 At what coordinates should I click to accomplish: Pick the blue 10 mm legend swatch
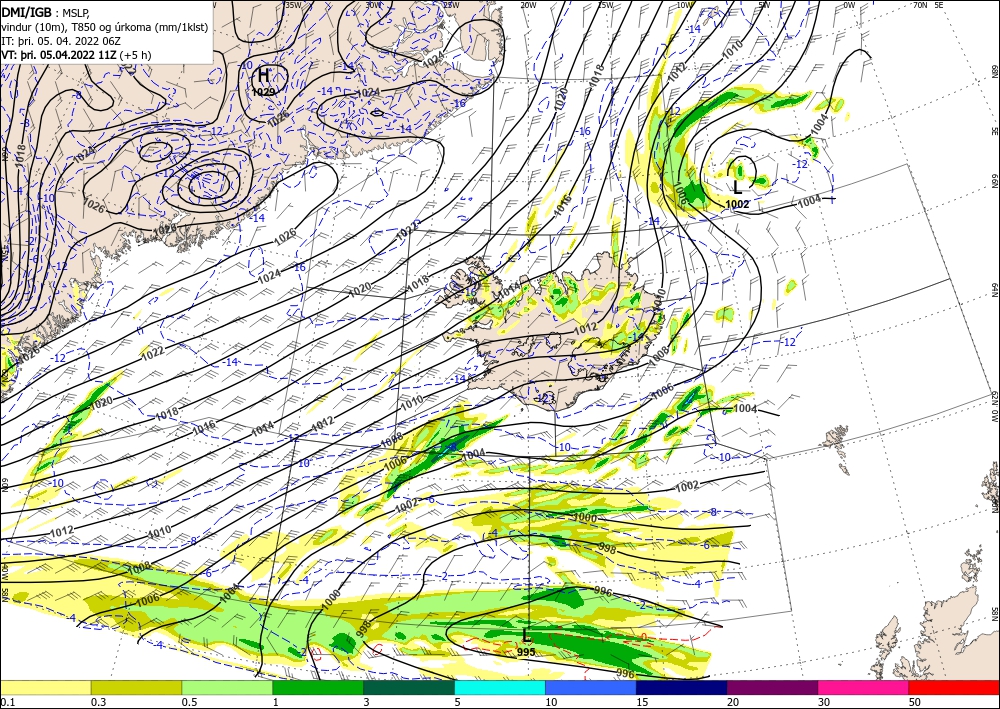[x=591, y=687]
